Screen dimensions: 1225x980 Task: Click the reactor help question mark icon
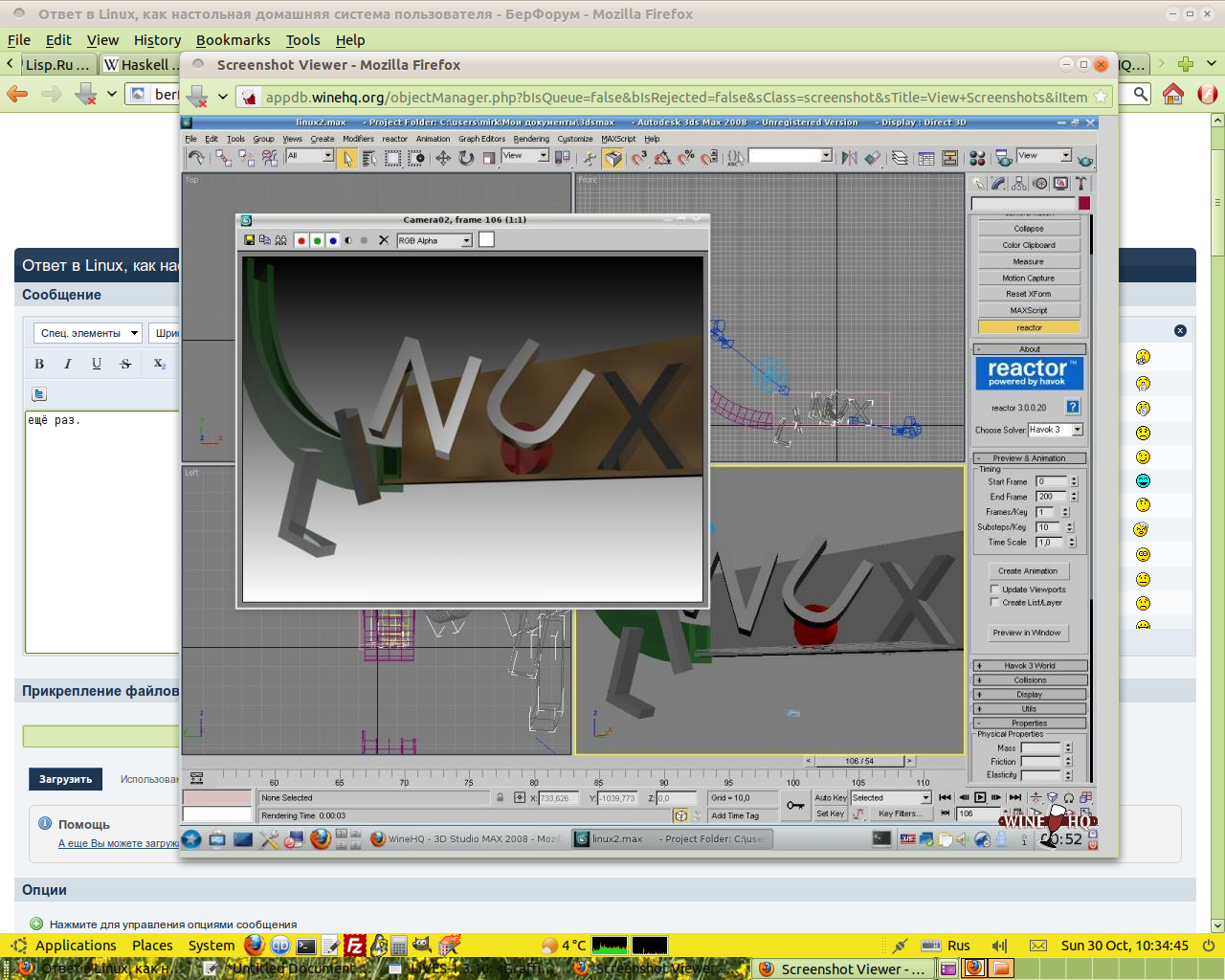coord(1073,407)
